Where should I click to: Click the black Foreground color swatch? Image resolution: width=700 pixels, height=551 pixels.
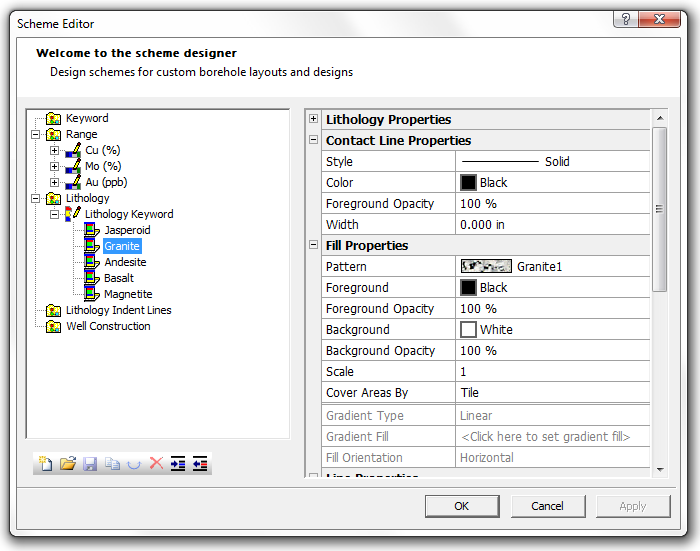[x=468, y=288]
